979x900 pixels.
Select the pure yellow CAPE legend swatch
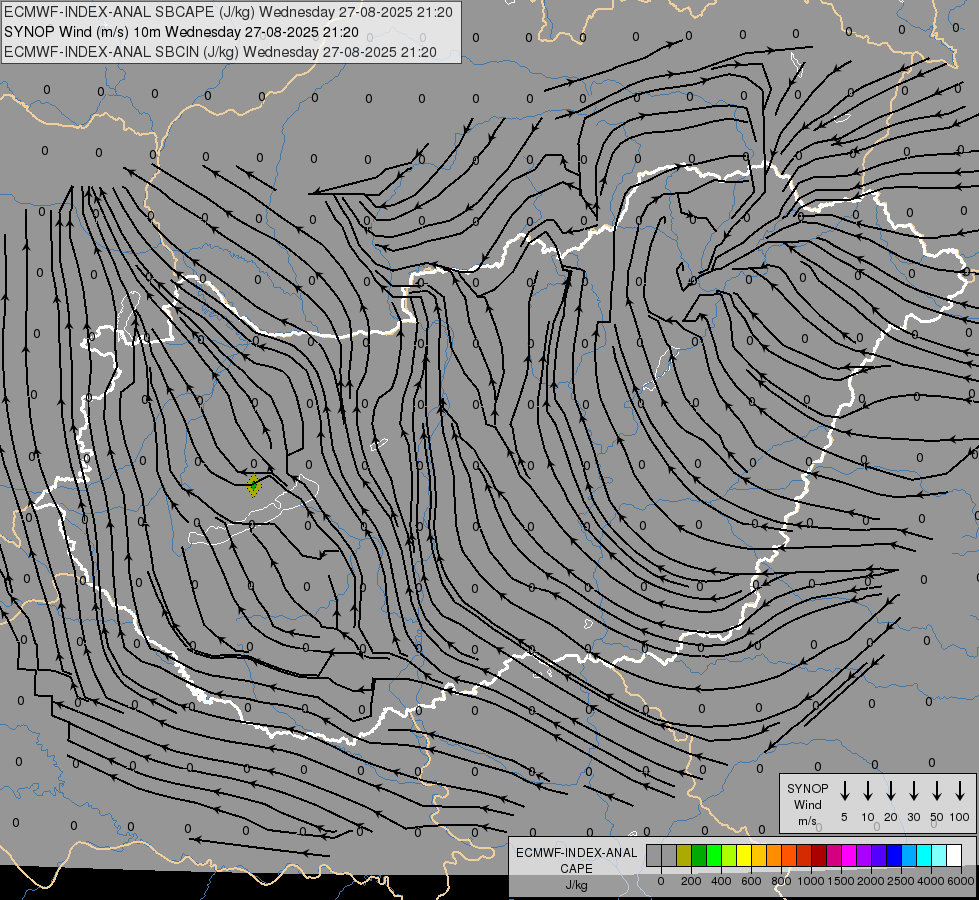coord(744,855)
